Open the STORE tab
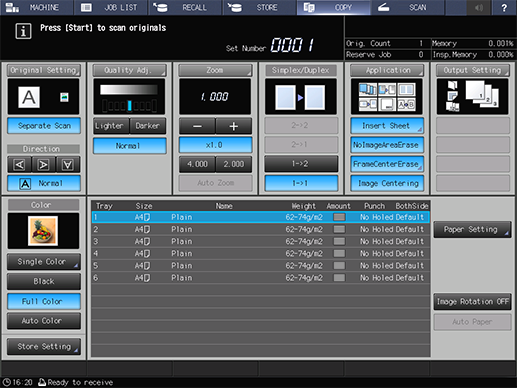 click(x=259, y=7)
